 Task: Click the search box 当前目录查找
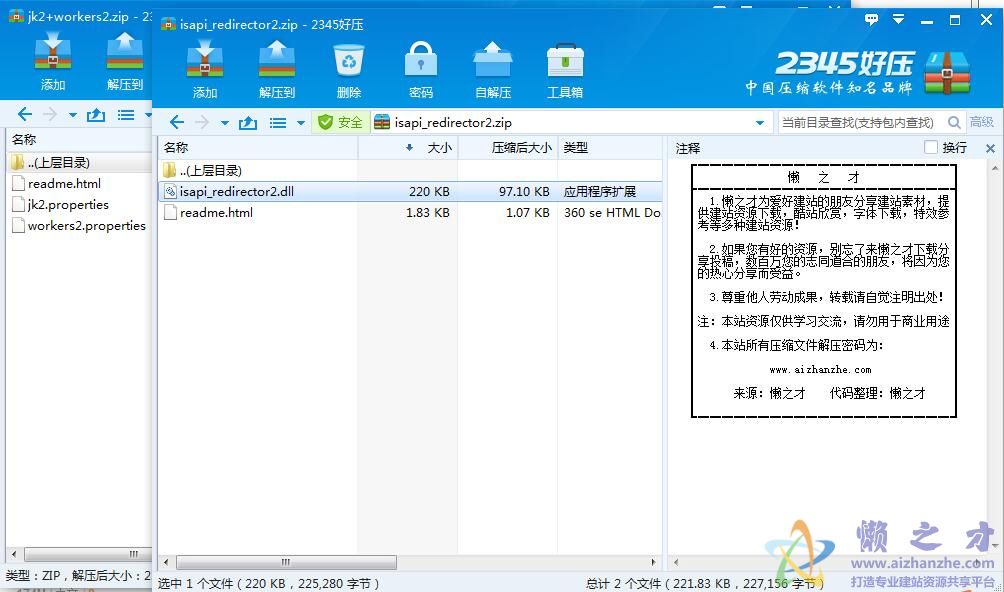click(857, 122)
